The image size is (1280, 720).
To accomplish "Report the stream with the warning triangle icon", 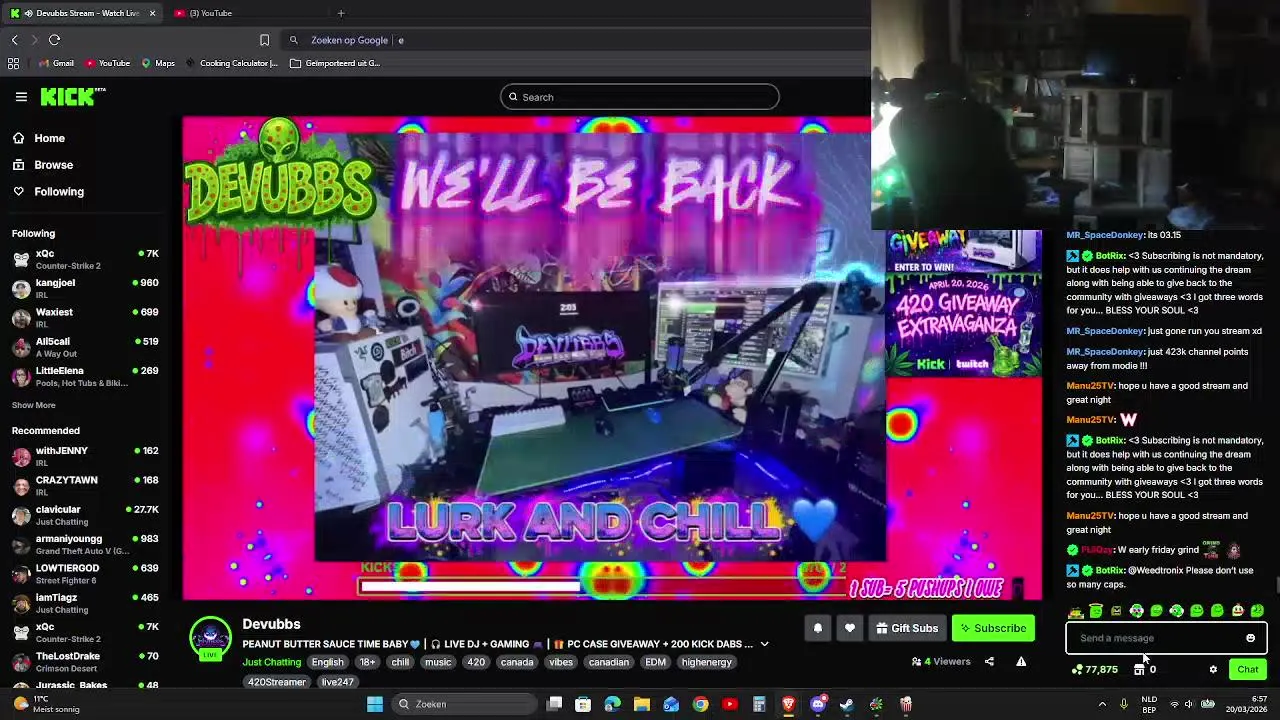I will (x=1021, y=661).
